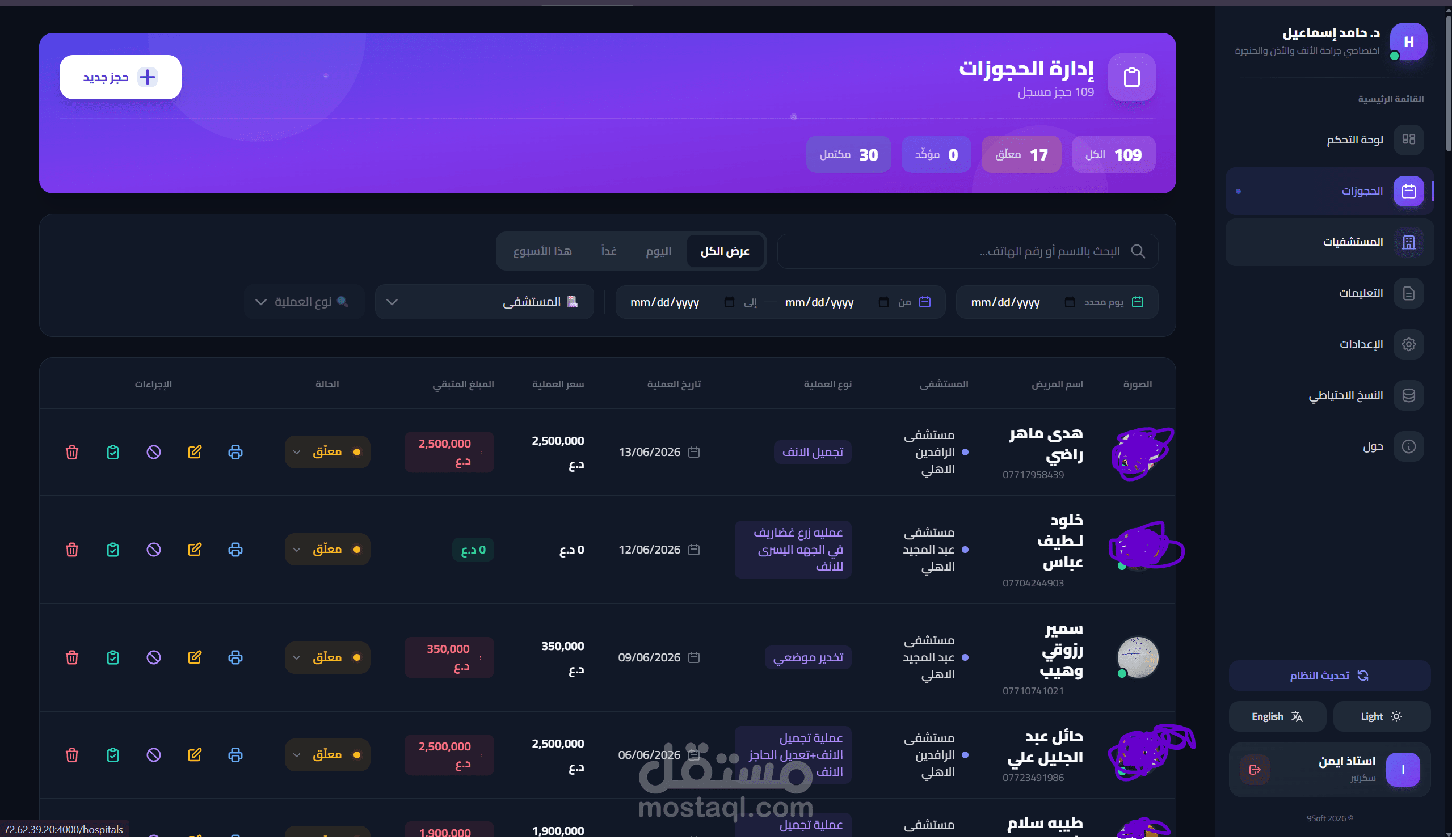Click patient photo of سمير رزوقي وهيب
Image resolution: width=1452 pixels, height=840 pixels.
coord(1138,657)
